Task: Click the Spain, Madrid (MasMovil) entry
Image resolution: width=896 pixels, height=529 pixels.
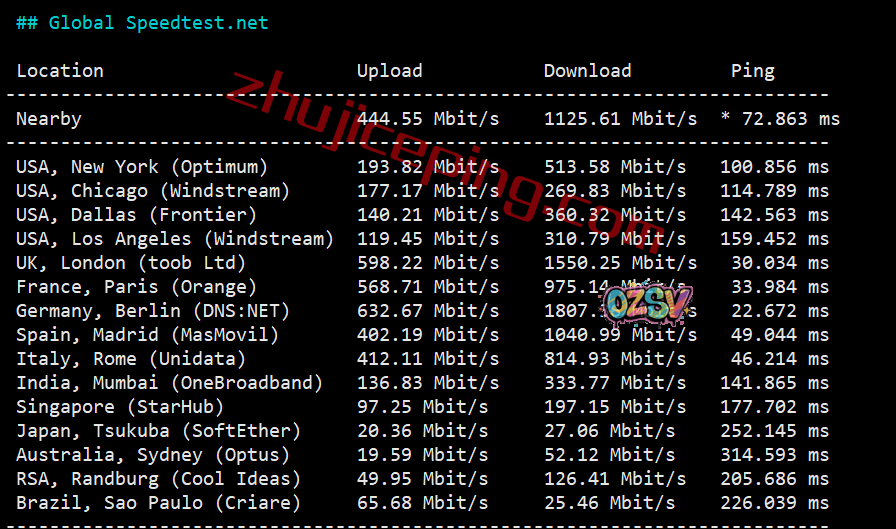Action: tap(148, 335)
